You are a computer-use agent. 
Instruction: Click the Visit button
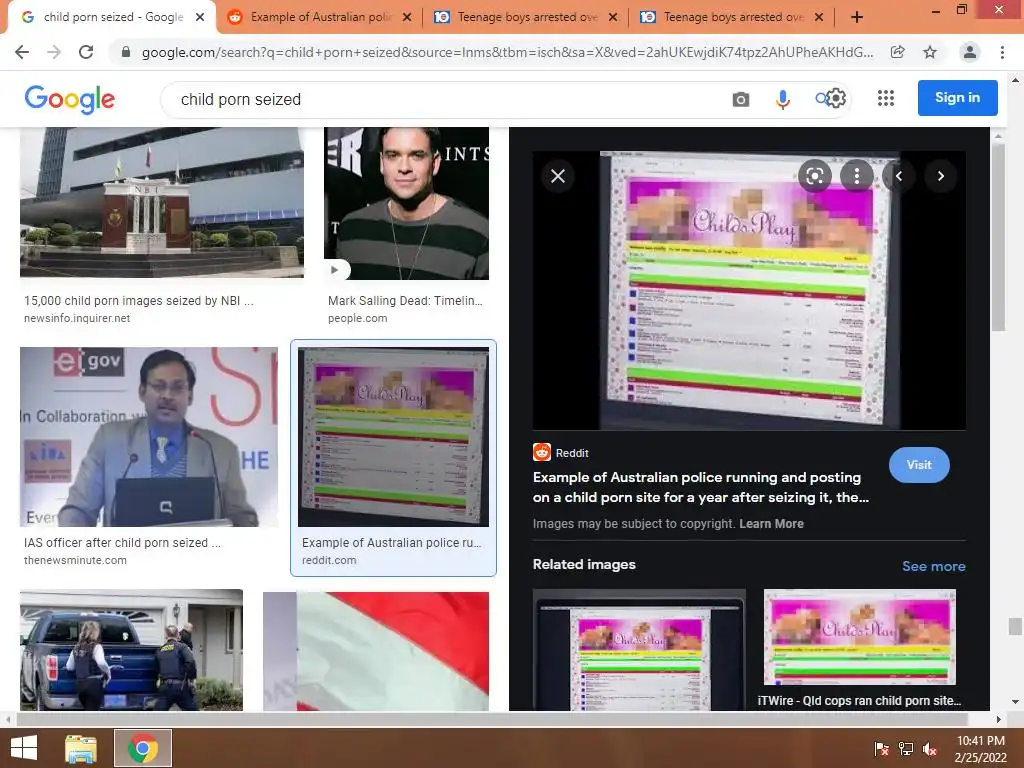919,465
